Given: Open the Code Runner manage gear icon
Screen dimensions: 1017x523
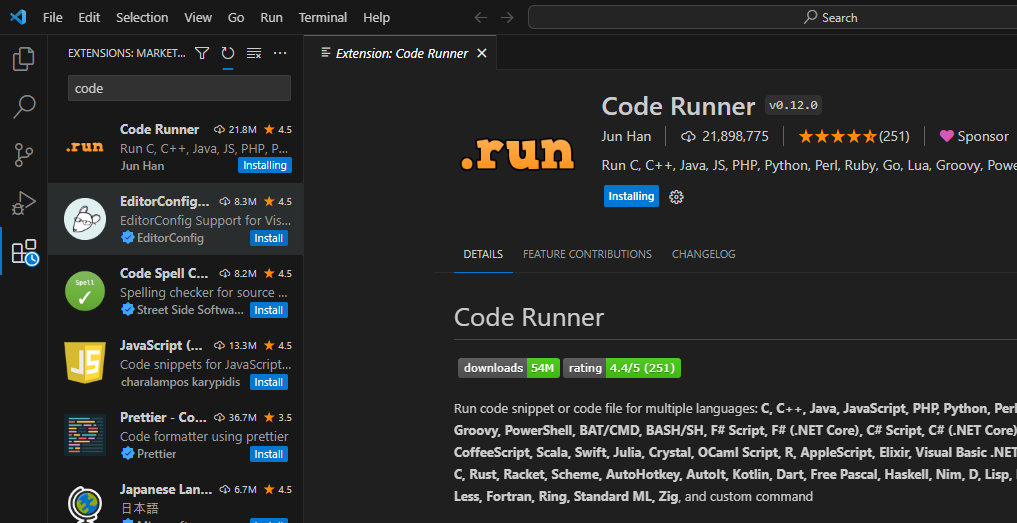Looking at the screenshot, I should tap(676, 197).
